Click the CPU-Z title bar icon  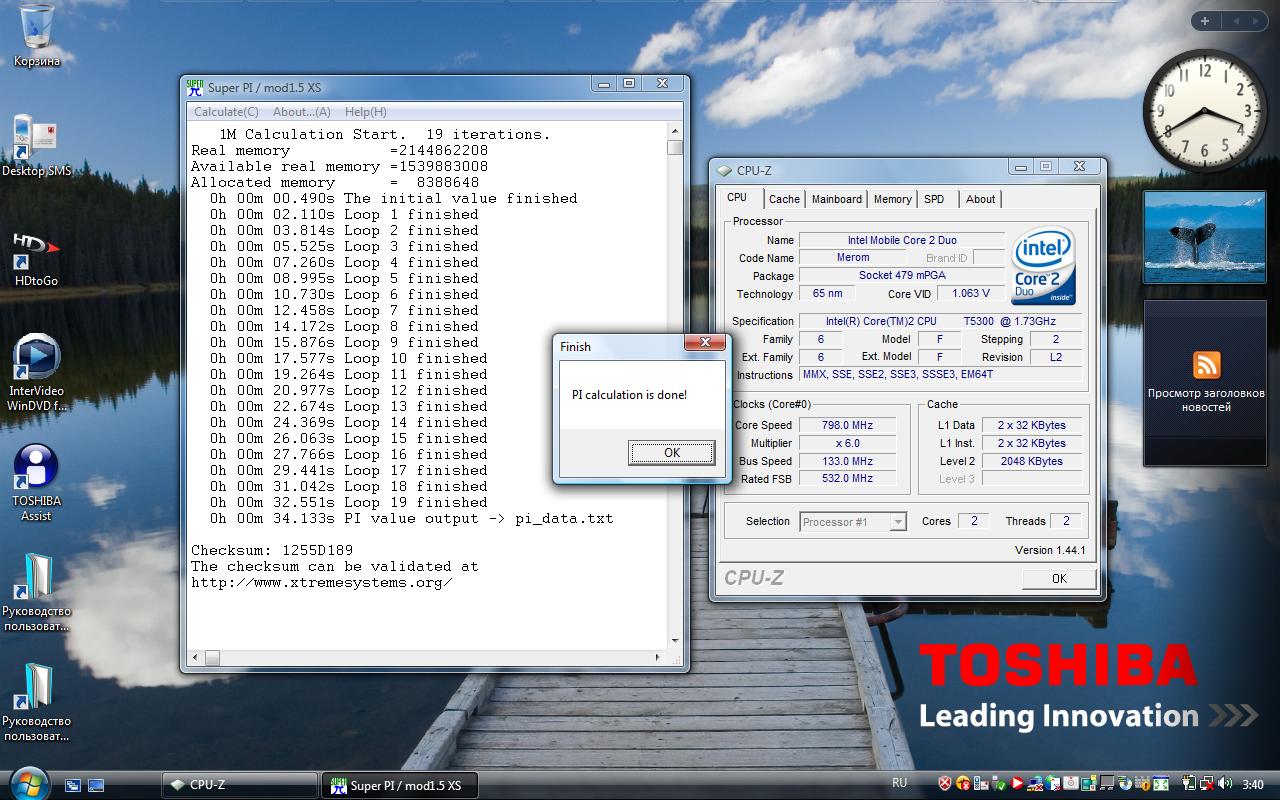724,170
